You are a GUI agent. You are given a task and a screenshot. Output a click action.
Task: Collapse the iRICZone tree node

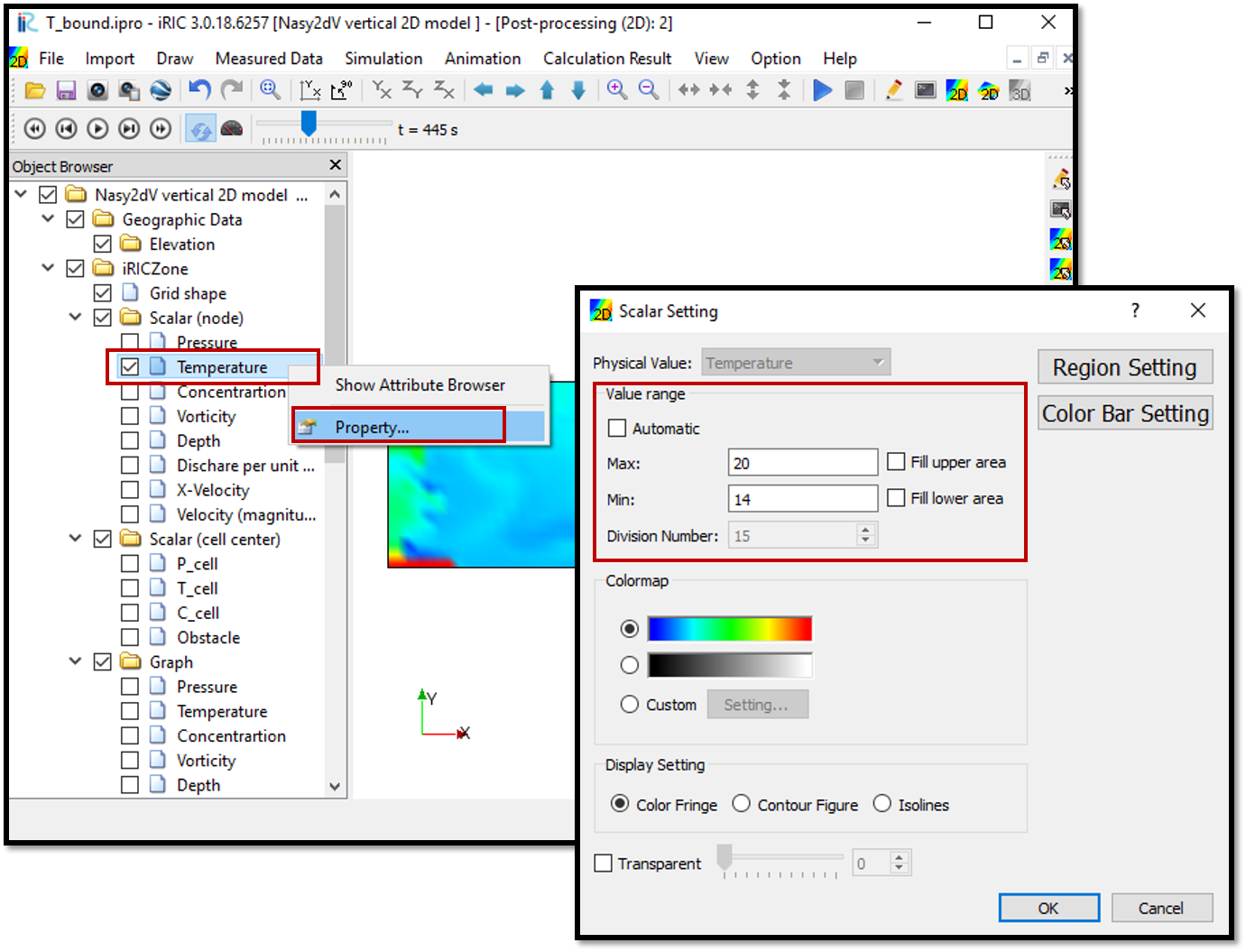tap(49, 268)
